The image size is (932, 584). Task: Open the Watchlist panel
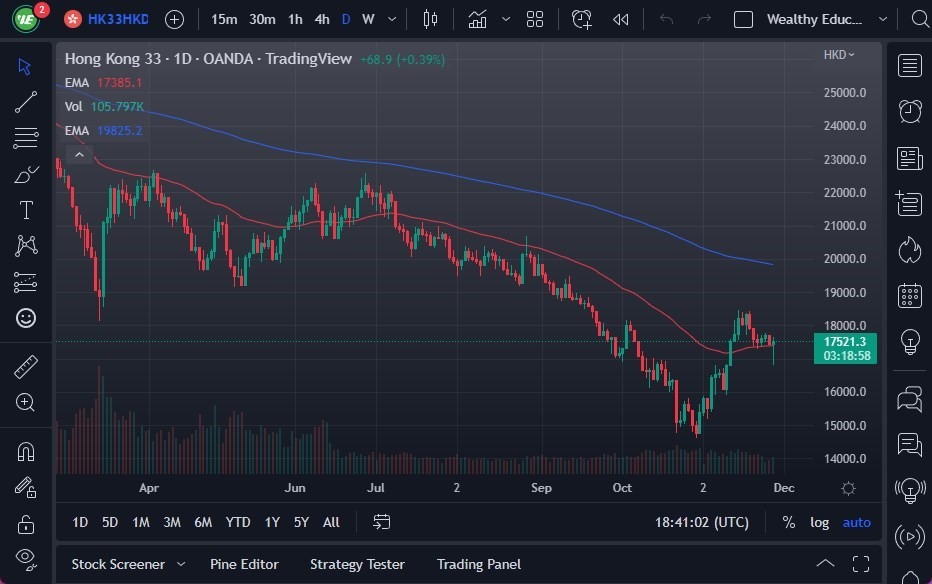click(x=909, y=65)
